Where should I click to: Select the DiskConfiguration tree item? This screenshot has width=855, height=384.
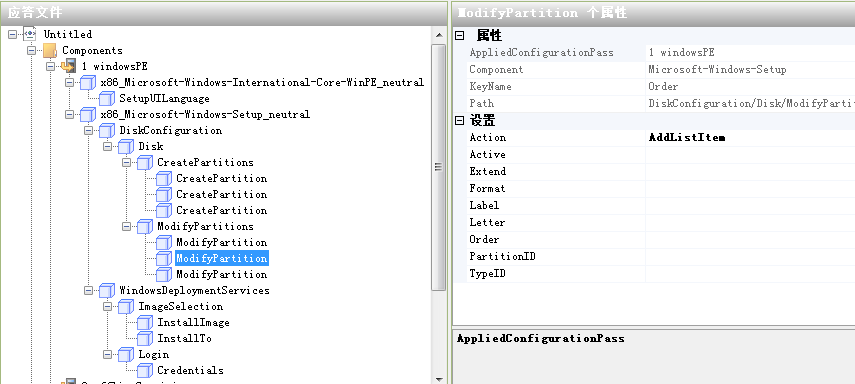point(171,130)
